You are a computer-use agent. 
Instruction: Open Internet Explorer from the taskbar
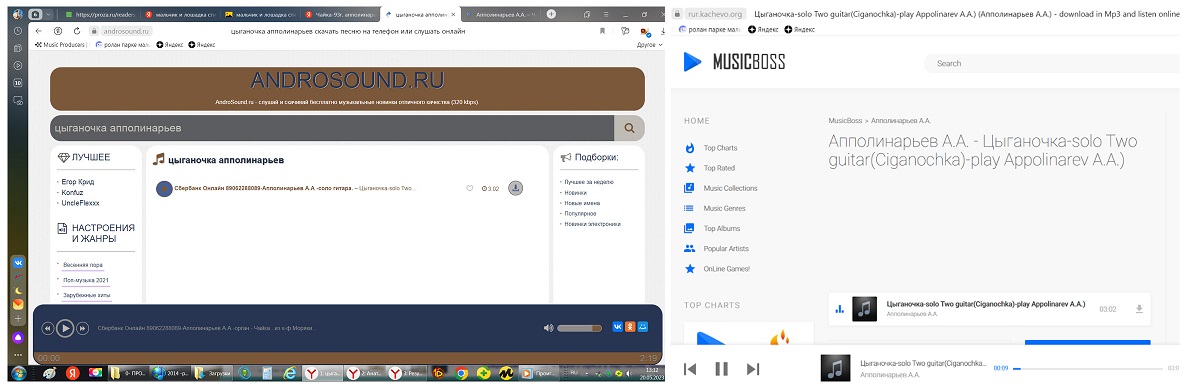(288, 373)
